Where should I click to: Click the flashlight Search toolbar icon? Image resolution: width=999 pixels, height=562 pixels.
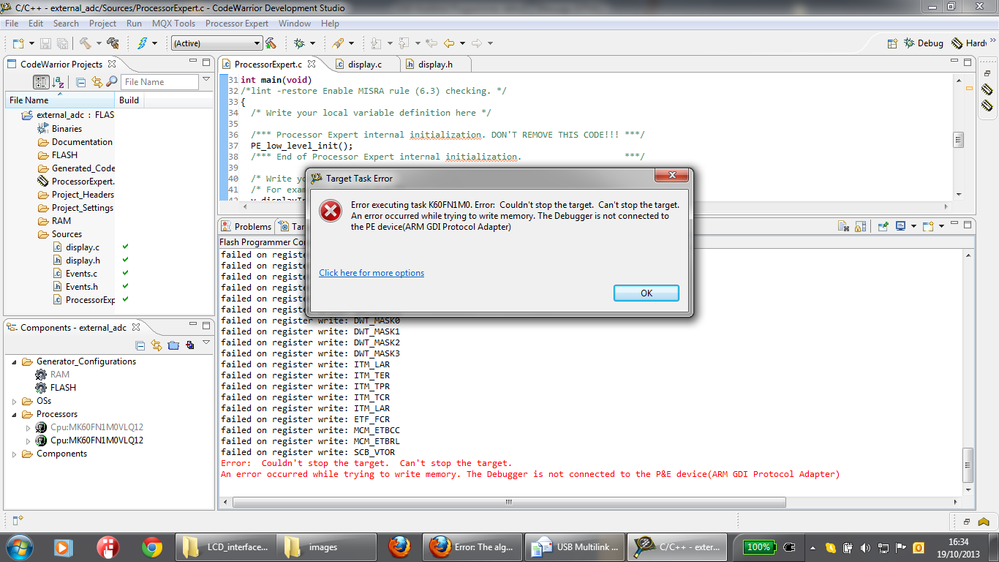click(338, 43)
